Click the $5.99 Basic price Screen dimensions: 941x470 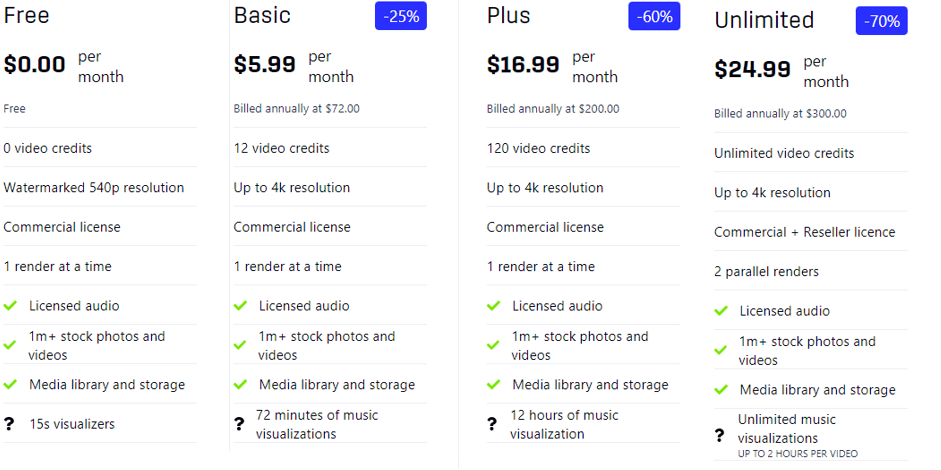click(x=265, y=64)
